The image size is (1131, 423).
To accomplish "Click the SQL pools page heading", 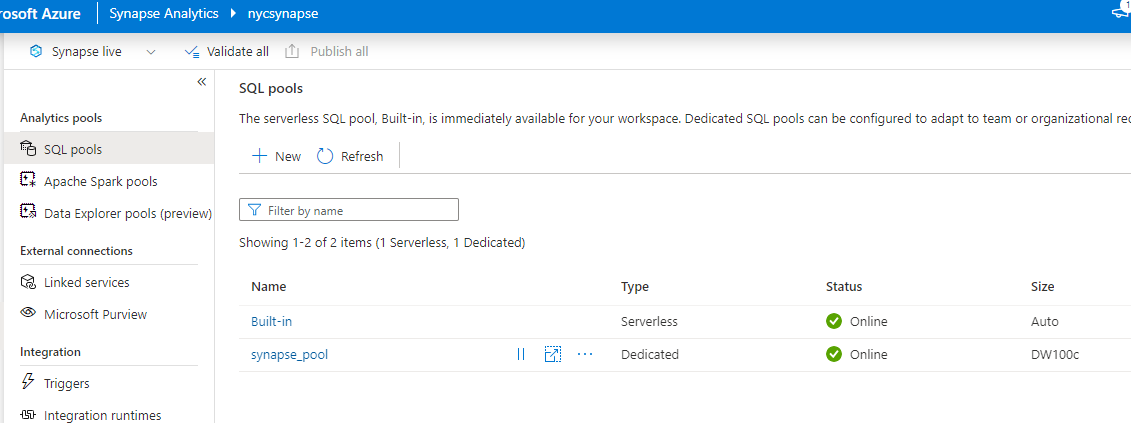I will point(271,90).
